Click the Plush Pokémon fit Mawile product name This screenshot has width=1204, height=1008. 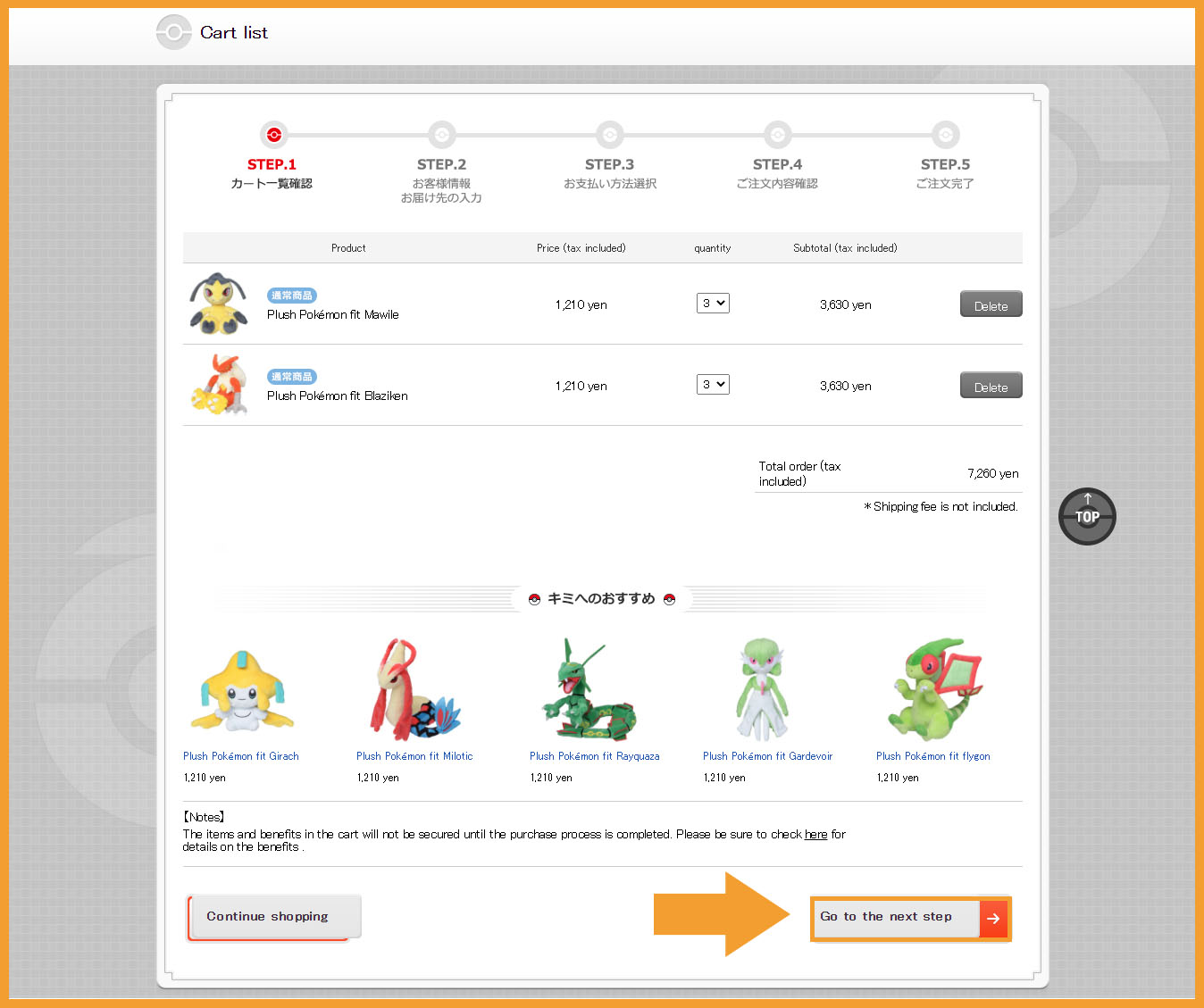(333, 315)
